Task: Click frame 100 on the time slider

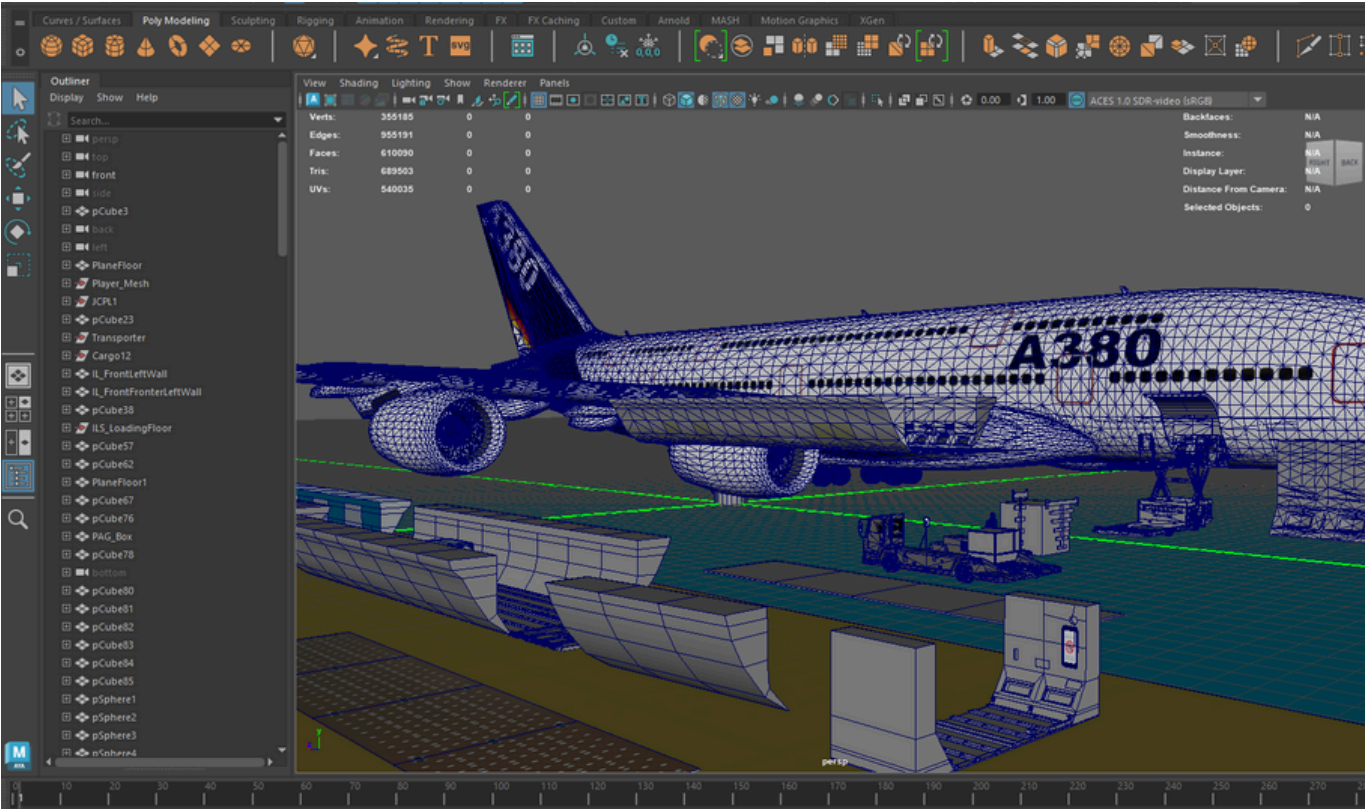Action: coord(500,790)
